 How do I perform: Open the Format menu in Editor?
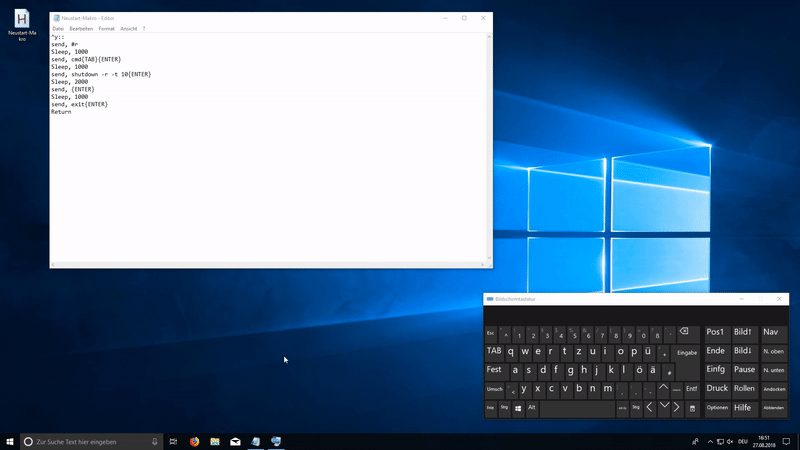tap(107, 29)
